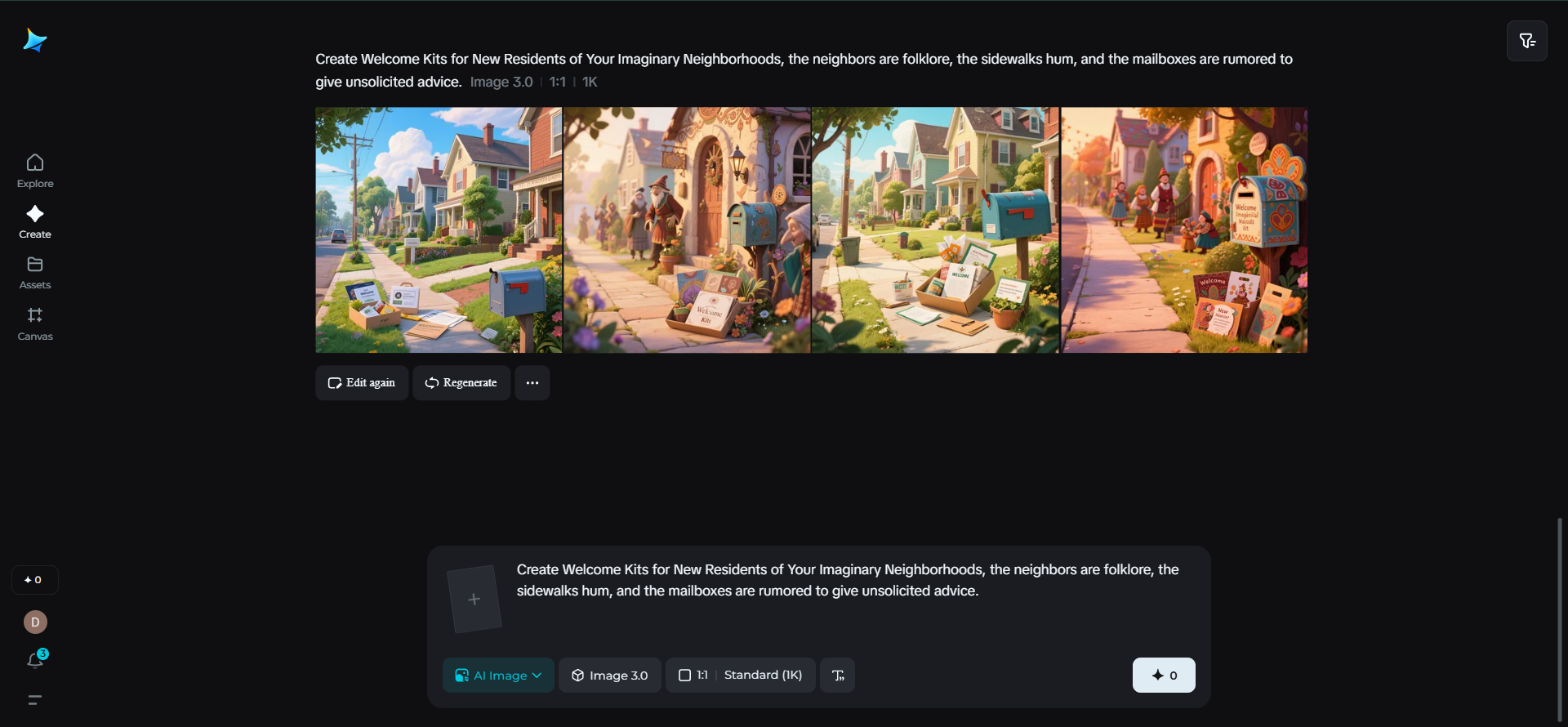This screenshot has height=727, width=1568.
Task: Open the Canvas workspace
Action: [35, 324]
